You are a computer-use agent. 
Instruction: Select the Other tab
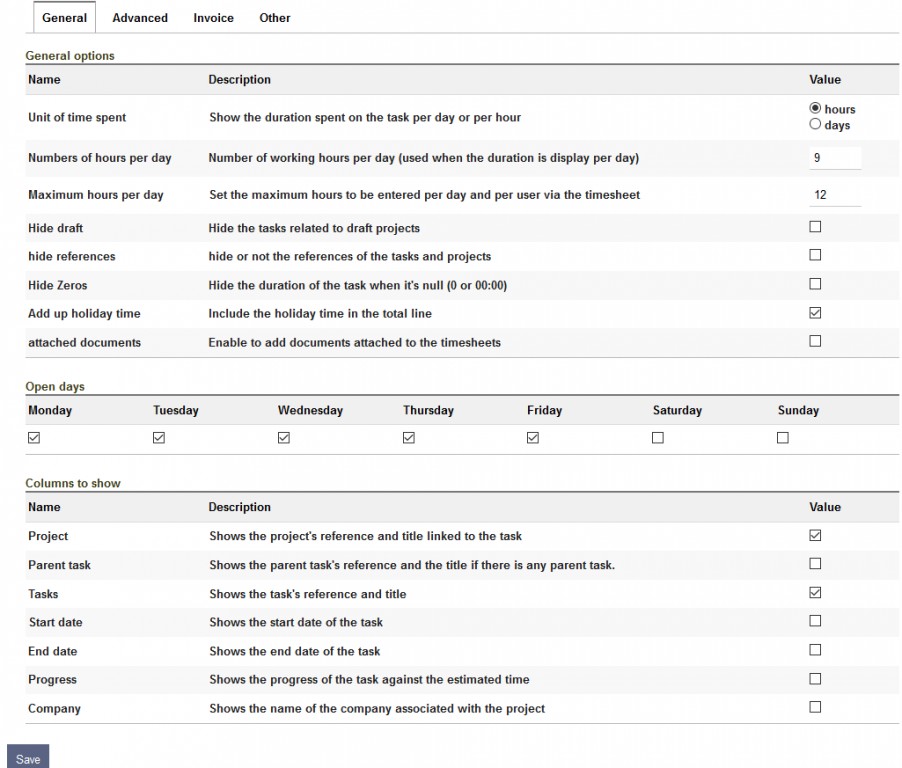tap(275, 18)
